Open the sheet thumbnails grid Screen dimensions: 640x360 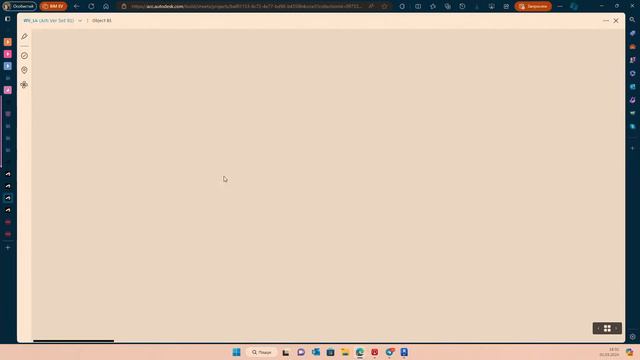607,328
